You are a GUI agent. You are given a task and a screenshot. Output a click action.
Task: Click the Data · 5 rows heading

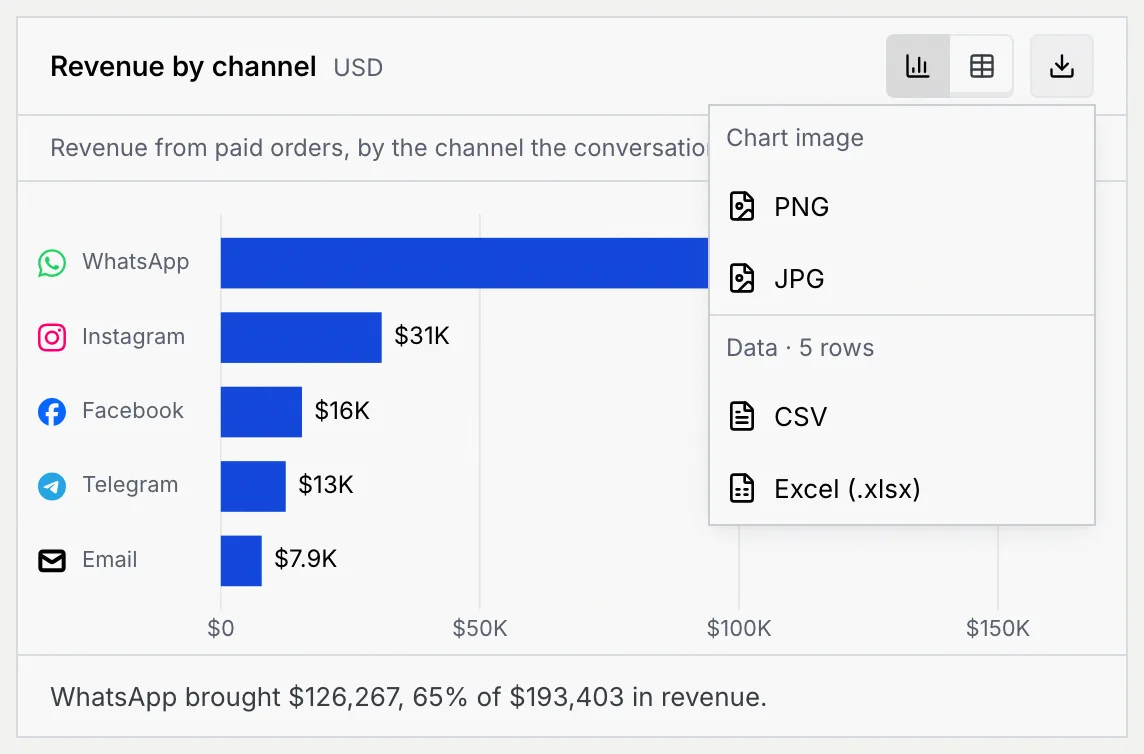pyautogui.click(x=800, y=348)
